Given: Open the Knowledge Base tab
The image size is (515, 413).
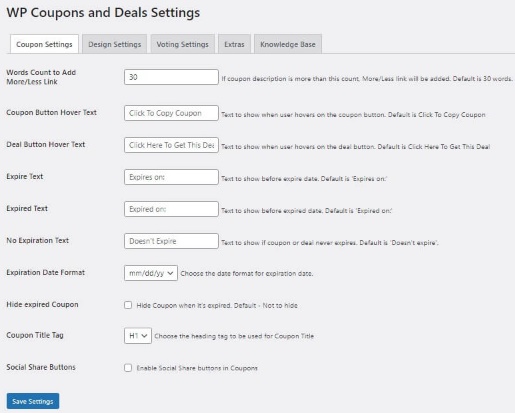Looking at the screenshot, I should pos(288,44).
